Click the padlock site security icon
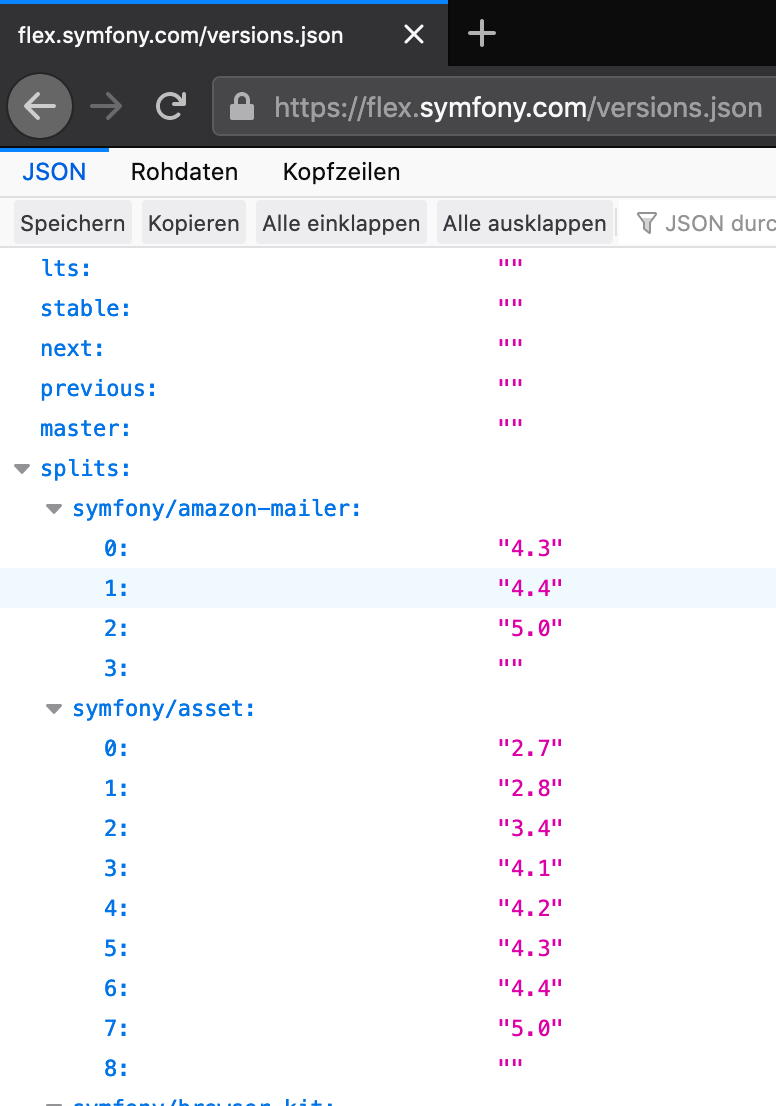The height and width of the screenshot is (1106, 776). [x=242, y=107]
